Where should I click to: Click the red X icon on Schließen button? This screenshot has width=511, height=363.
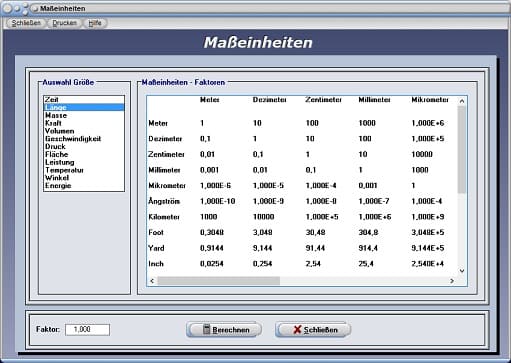297,330
